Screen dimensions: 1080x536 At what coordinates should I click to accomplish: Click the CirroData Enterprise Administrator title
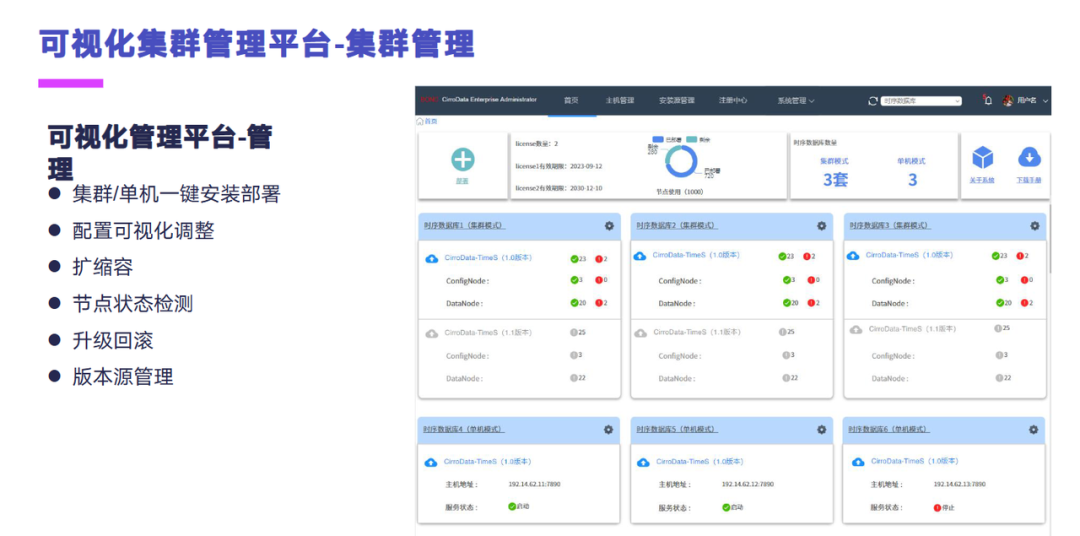[489, 100]
